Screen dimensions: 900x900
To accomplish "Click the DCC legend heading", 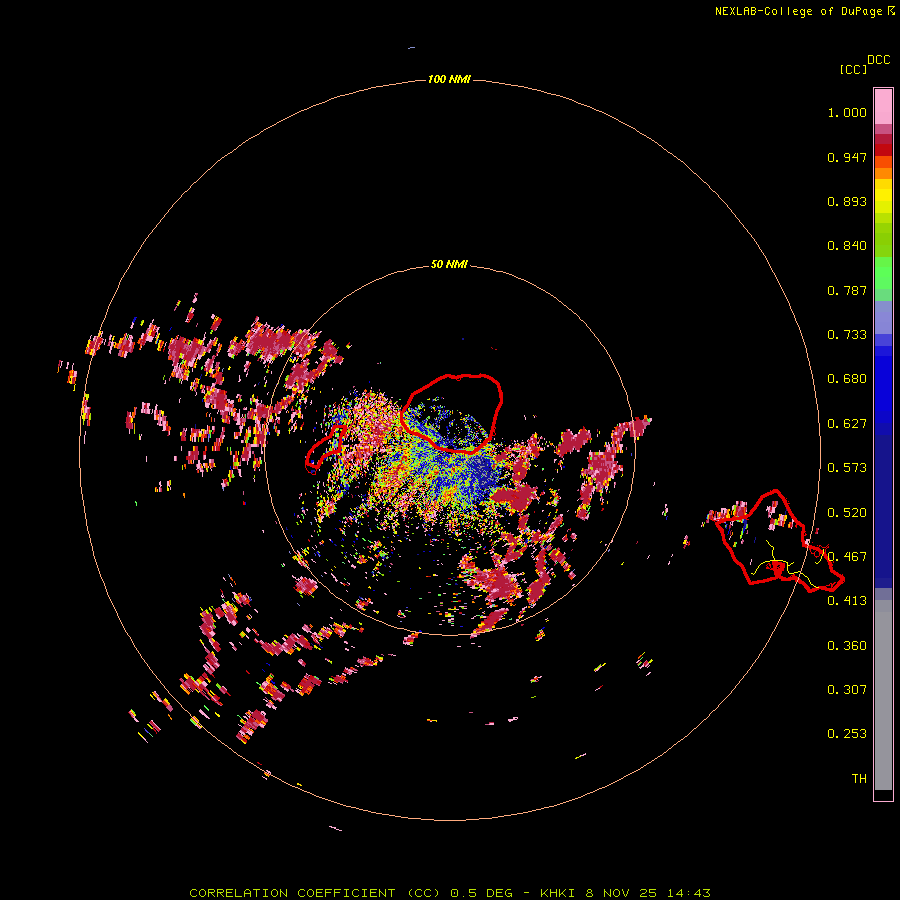I will point(878,60).
